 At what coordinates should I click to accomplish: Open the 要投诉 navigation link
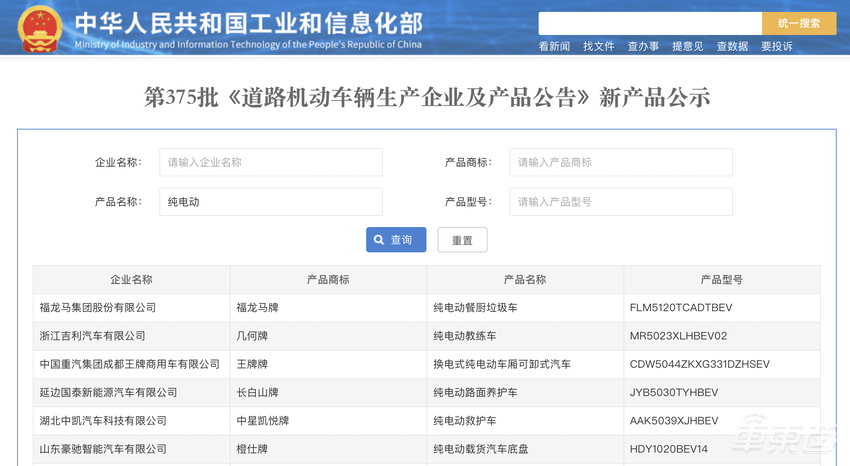click(x=776, y=46)
